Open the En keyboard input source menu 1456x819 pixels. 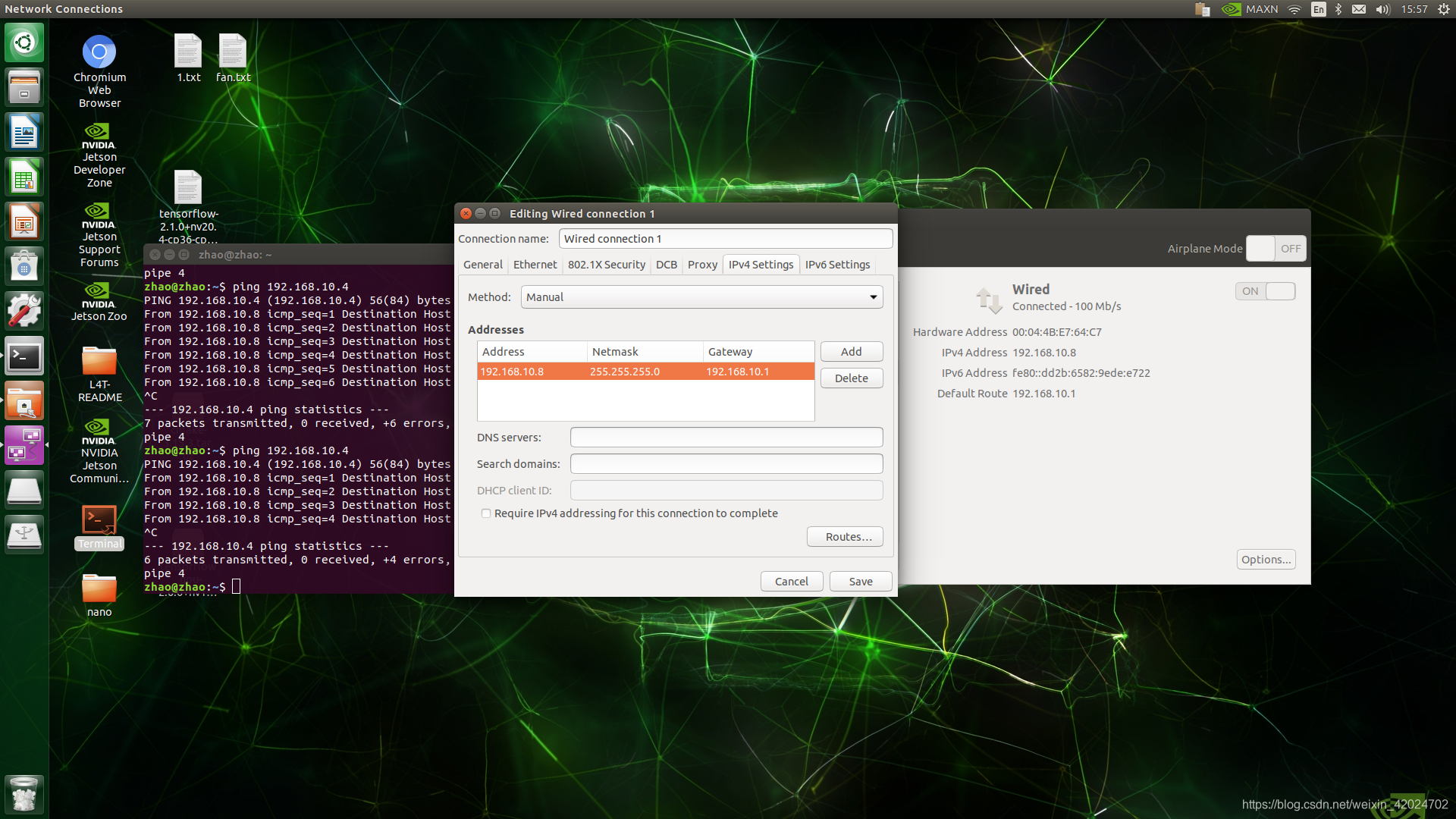click(x=1319, y=9)
